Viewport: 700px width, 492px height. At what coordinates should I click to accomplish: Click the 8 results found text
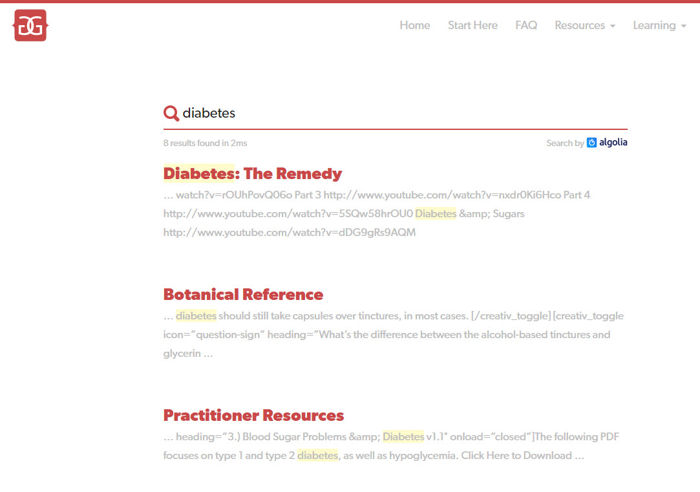(205, 143)
